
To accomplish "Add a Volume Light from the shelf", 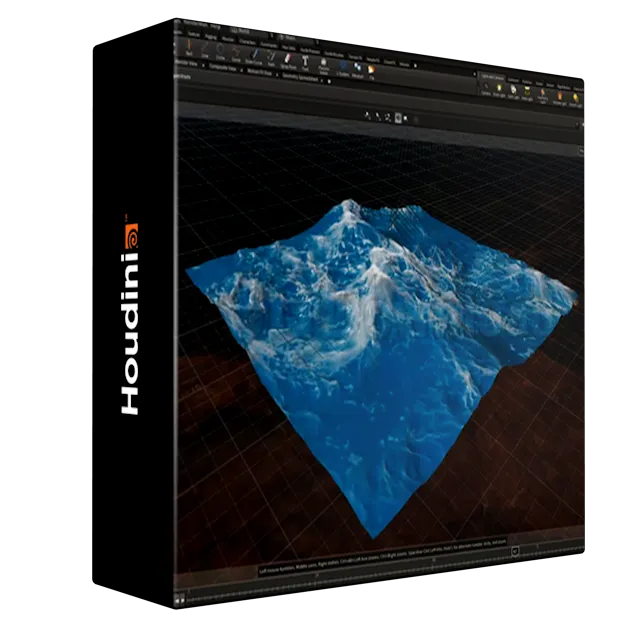I will (x=560, y=100).
